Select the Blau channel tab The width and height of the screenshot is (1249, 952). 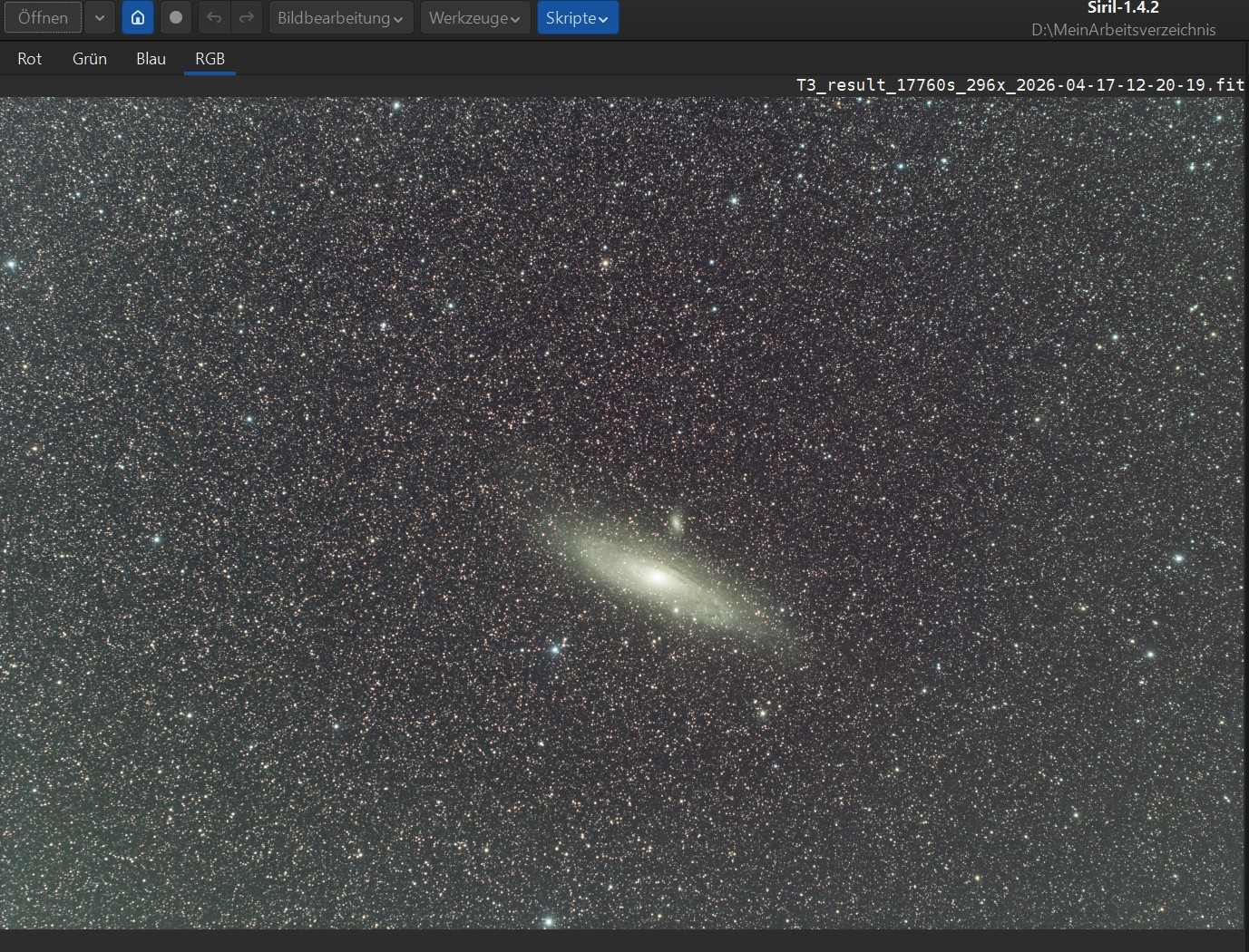[x=151, y=59]
